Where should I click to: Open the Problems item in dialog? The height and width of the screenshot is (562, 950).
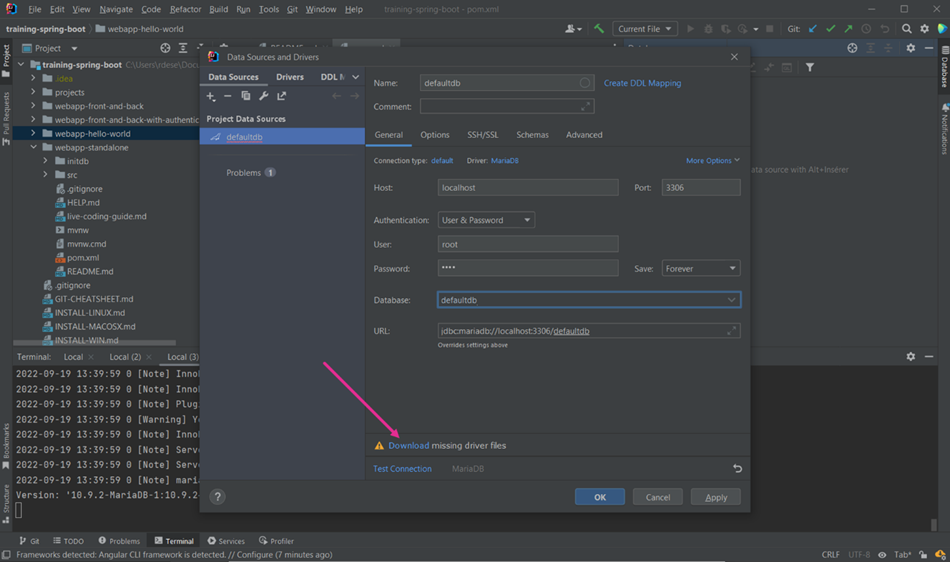(251, 173)
